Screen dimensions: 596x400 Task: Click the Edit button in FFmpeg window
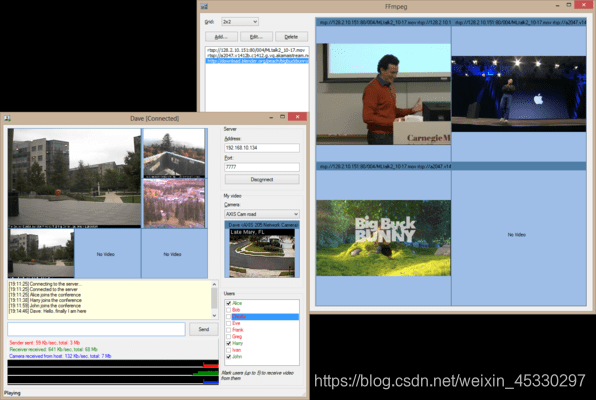tap(256, 37)
